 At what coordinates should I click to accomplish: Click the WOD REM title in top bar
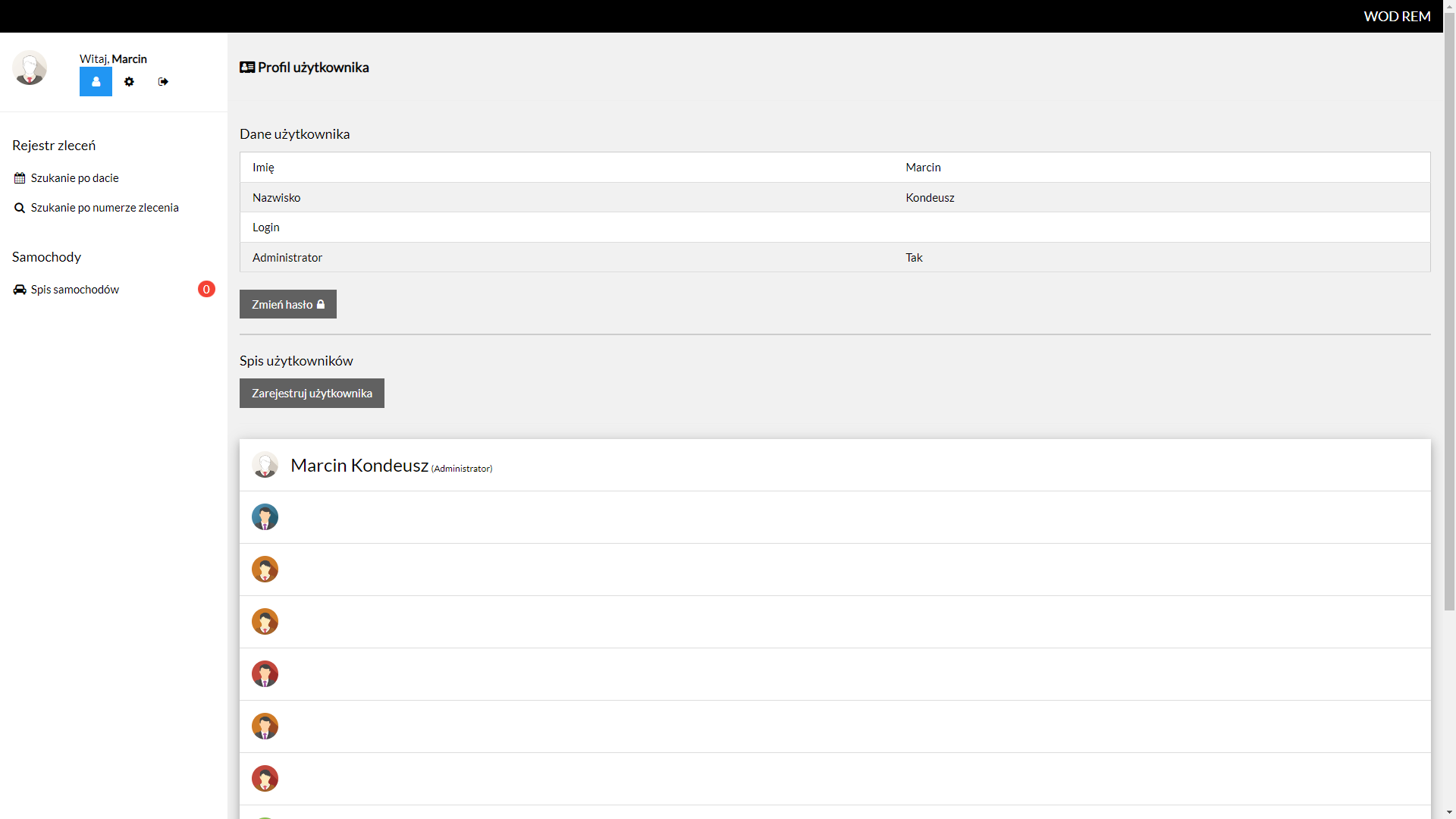pyautogui.click(x=1396, y=16)
